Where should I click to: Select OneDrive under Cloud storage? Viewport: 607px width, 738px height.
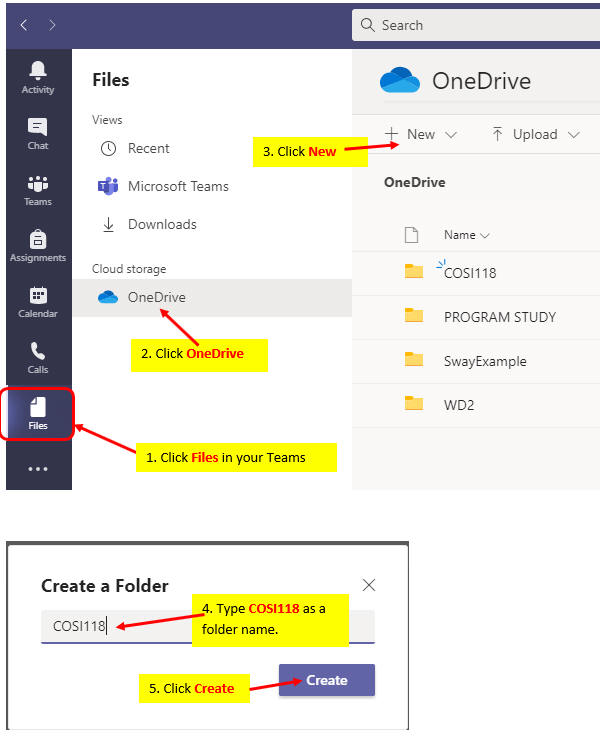[x=212, y=297]
